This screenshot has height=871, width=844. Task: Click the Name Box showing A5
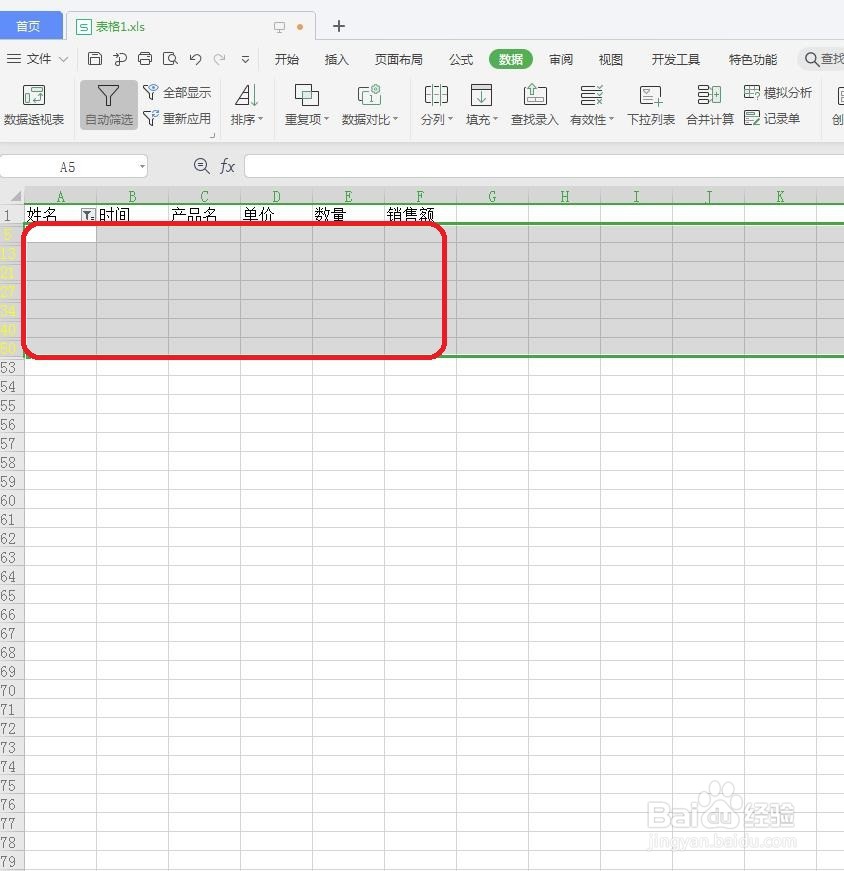tap(67, 167)
